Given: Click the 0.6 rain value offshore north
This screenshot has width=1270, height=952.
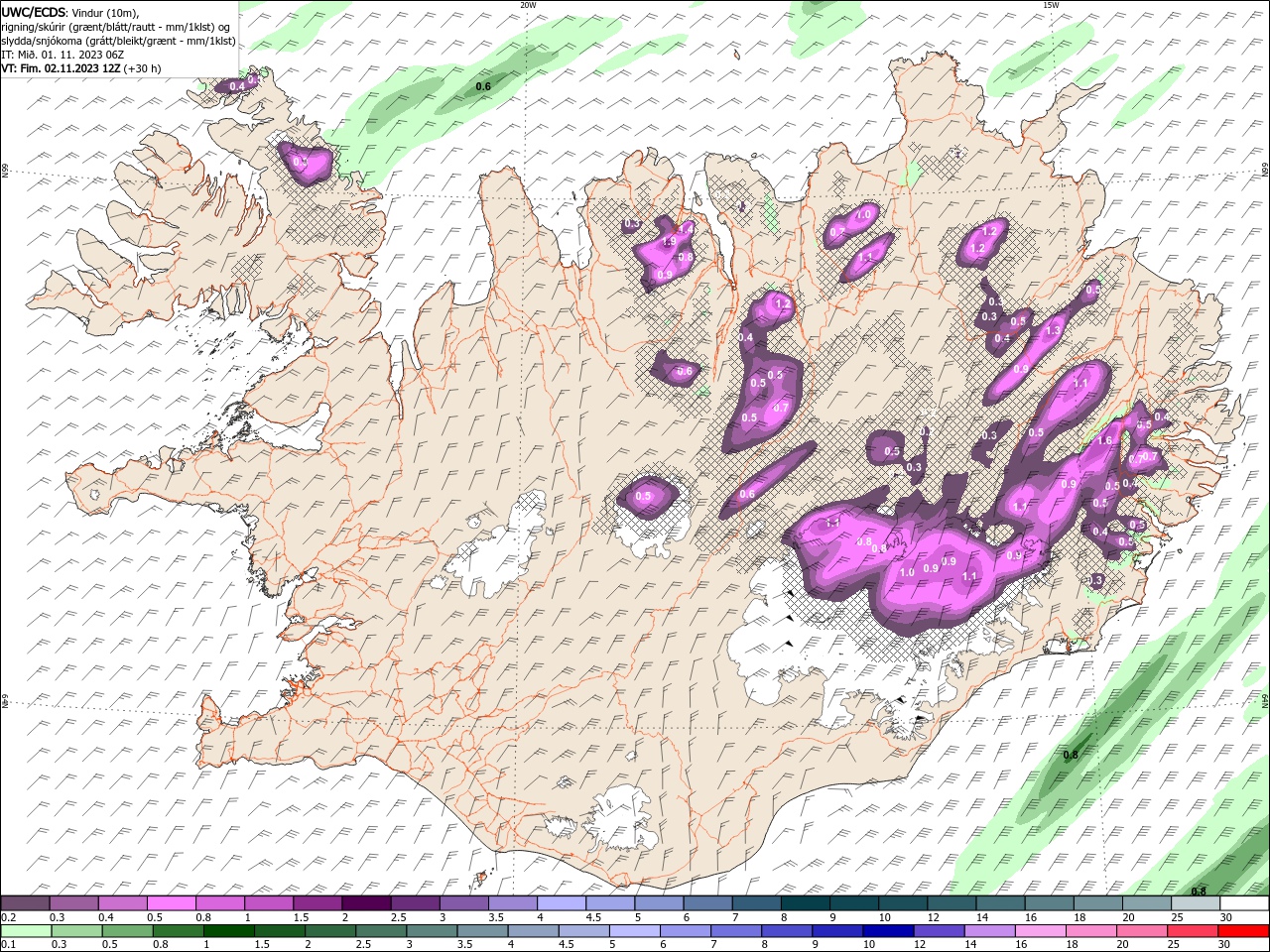Looking at the screenshot, I should (483, 87).
